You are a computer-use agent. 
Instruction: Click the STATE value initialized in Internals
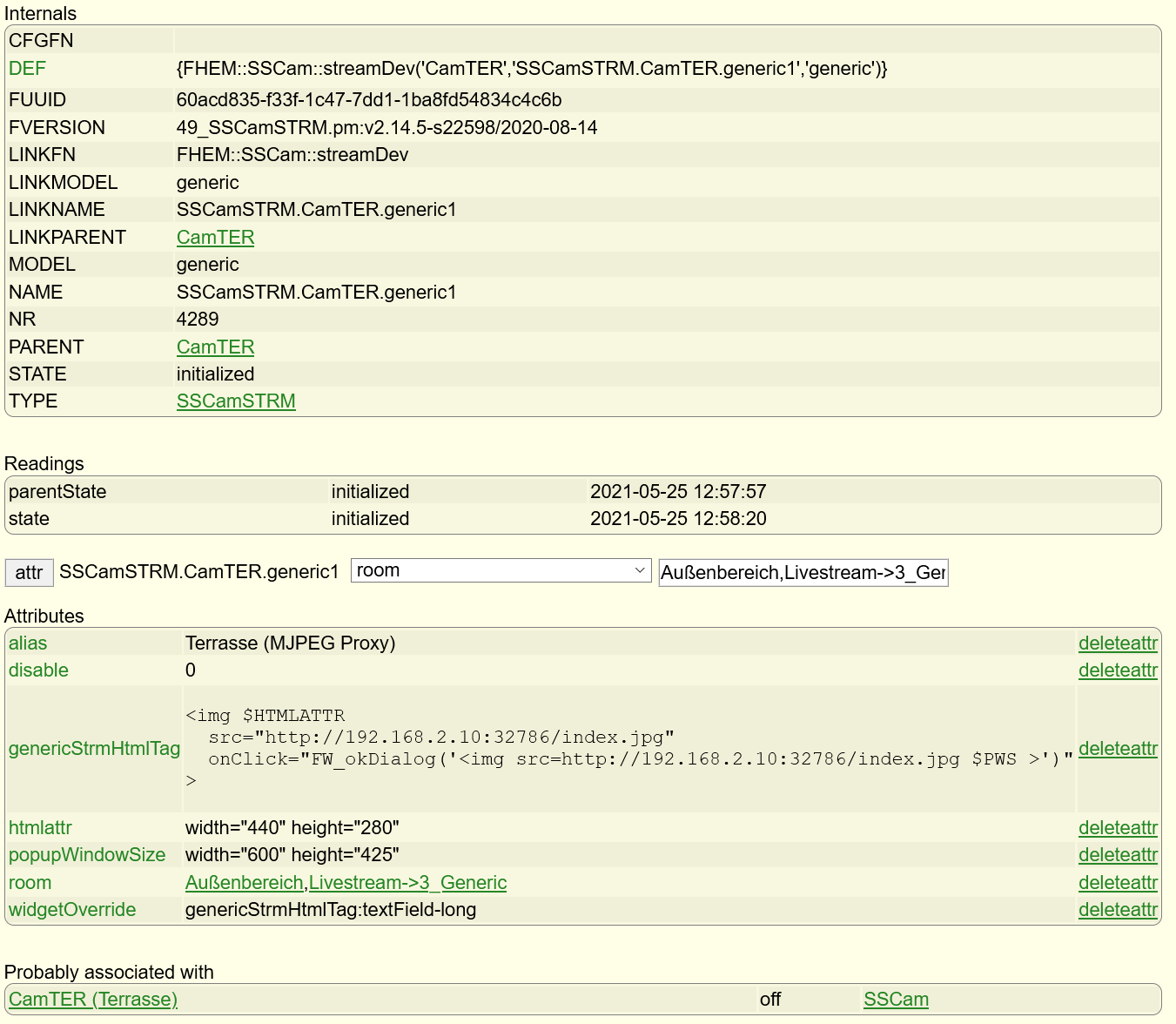[x=215, y=374]
